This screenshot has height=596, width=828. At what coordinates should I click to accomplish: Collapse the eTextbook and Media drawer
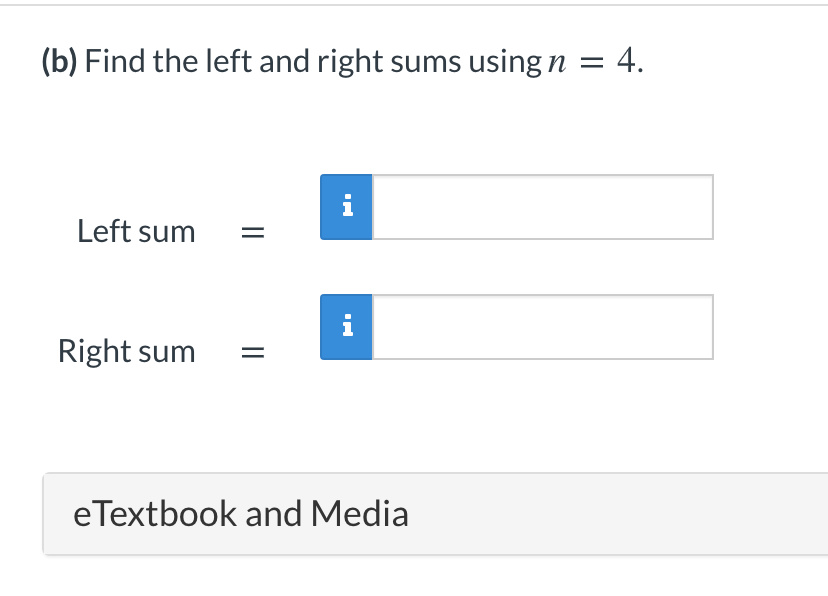click(241, 513)
